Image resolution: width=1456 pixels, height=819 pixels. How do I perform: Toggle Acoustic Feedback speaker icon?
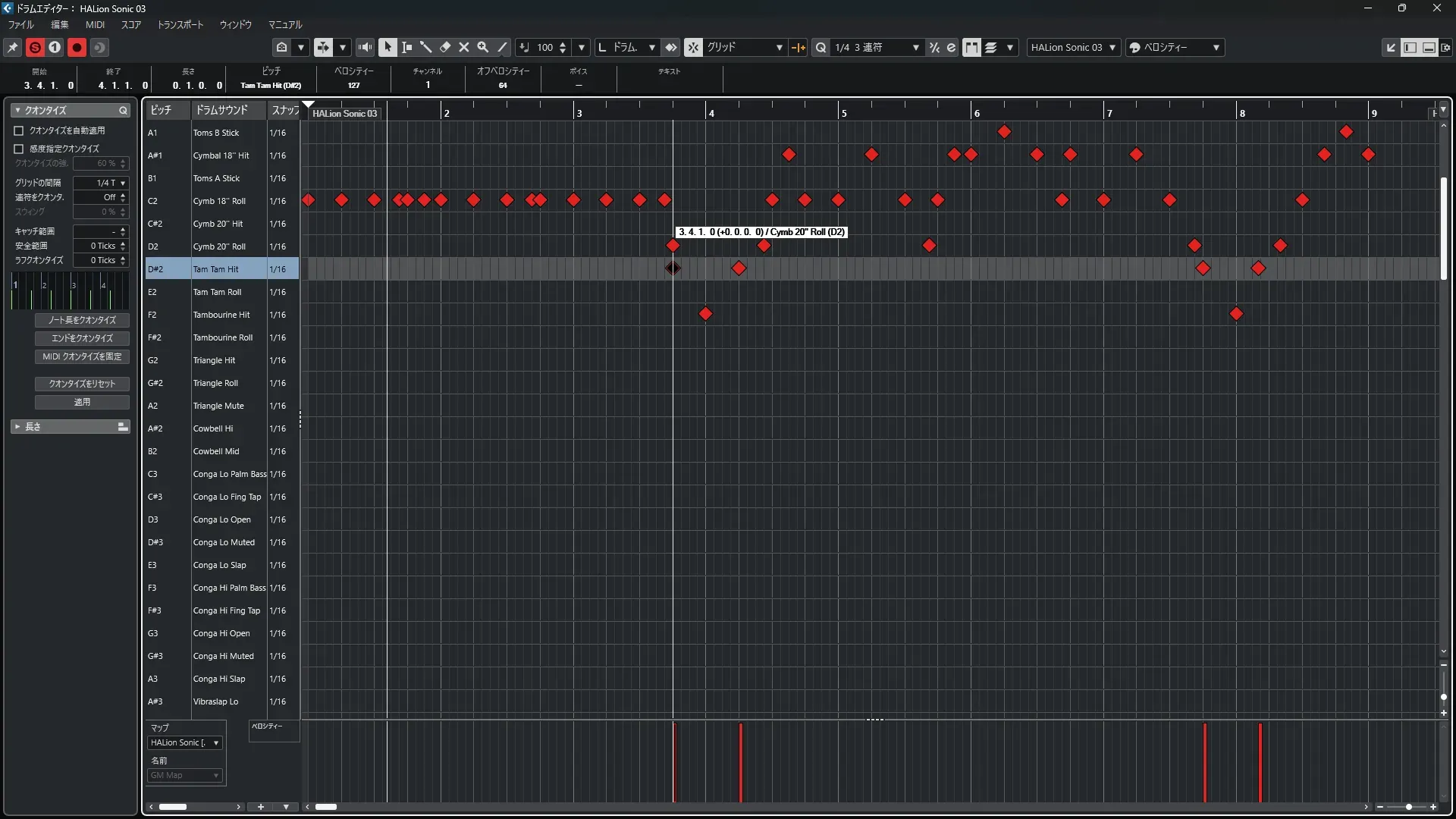[x=365, y=47]
